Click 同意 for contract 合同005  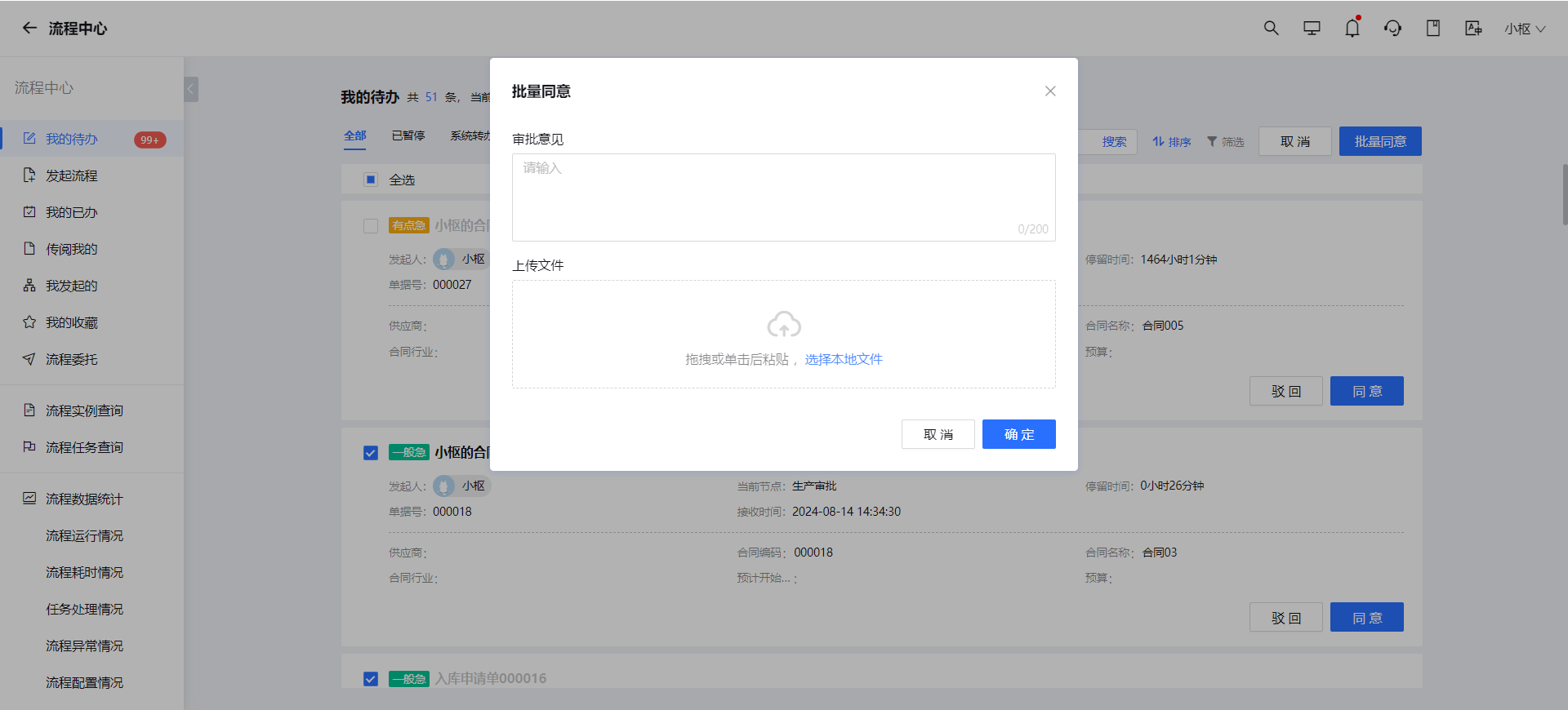click(1367, 391)
